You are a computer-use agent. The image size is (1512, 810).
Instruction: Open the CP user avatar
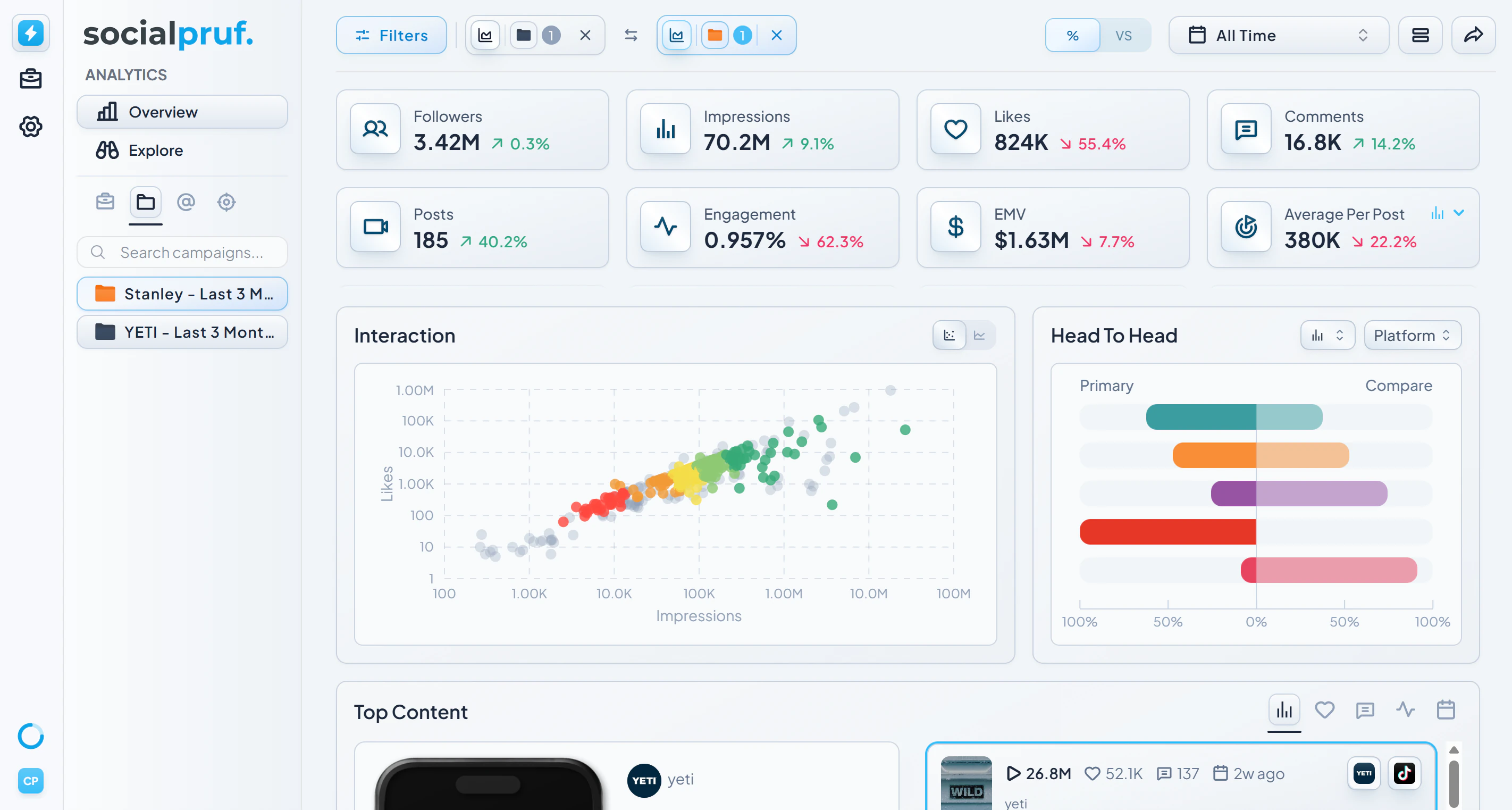30,781
